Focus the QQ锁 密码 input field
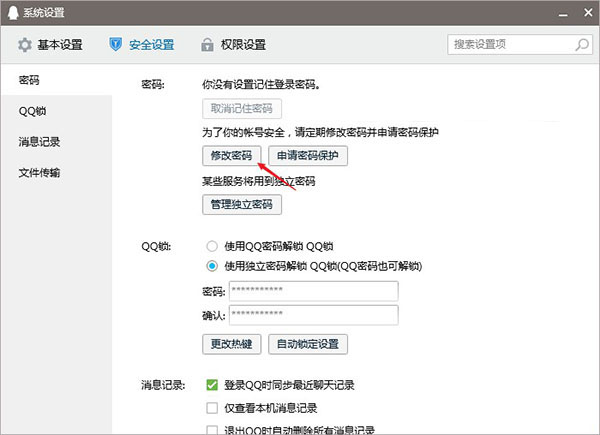Viewport: 600px width, 435px height. 313,291
